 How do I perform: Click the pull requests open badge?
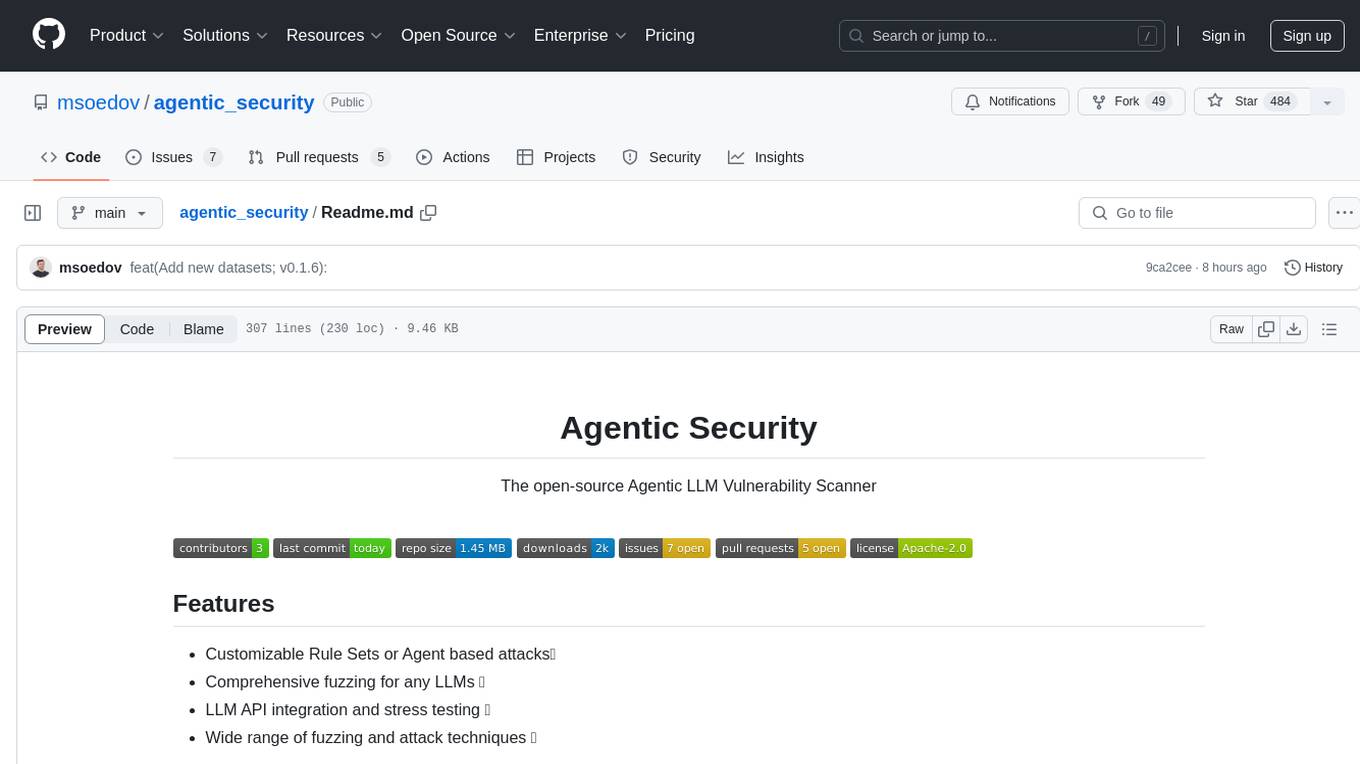click(781, 548)
